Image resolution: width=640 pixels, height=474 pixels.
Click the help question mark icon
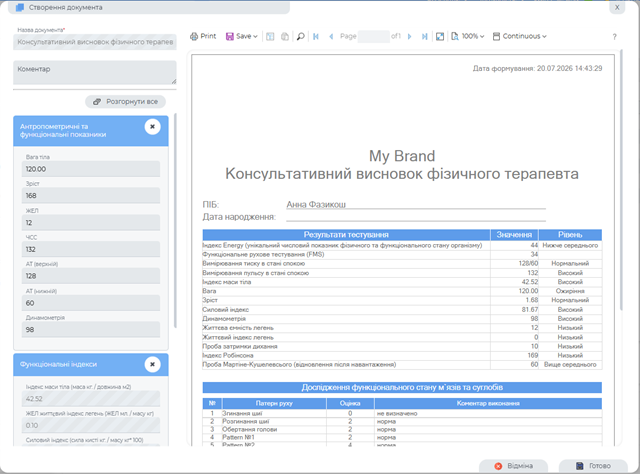(614, 37)
